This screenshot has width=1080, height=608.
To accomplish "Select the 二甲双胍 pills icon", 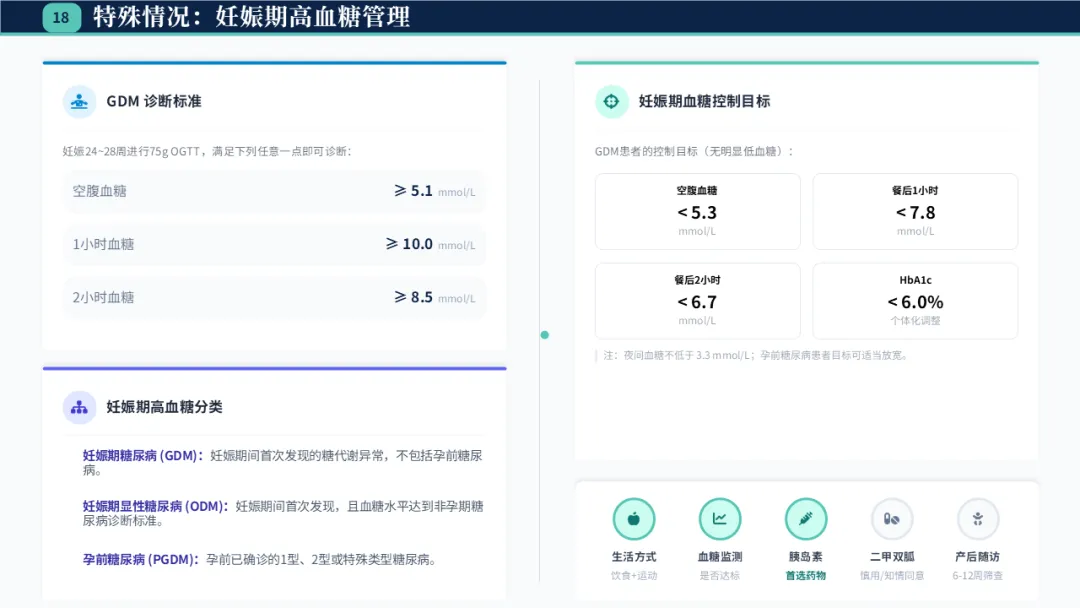I will pos(892,519).
